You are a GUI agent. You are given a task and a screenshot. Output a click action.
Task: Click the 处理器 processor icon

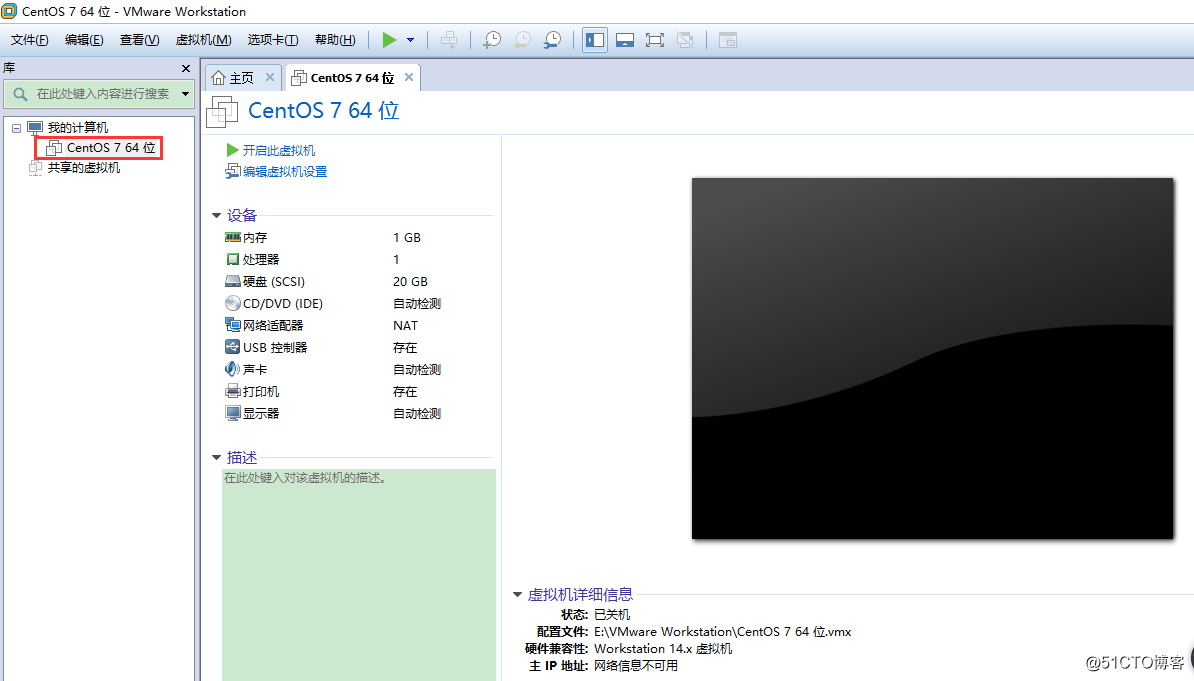(x=233, y=260)
